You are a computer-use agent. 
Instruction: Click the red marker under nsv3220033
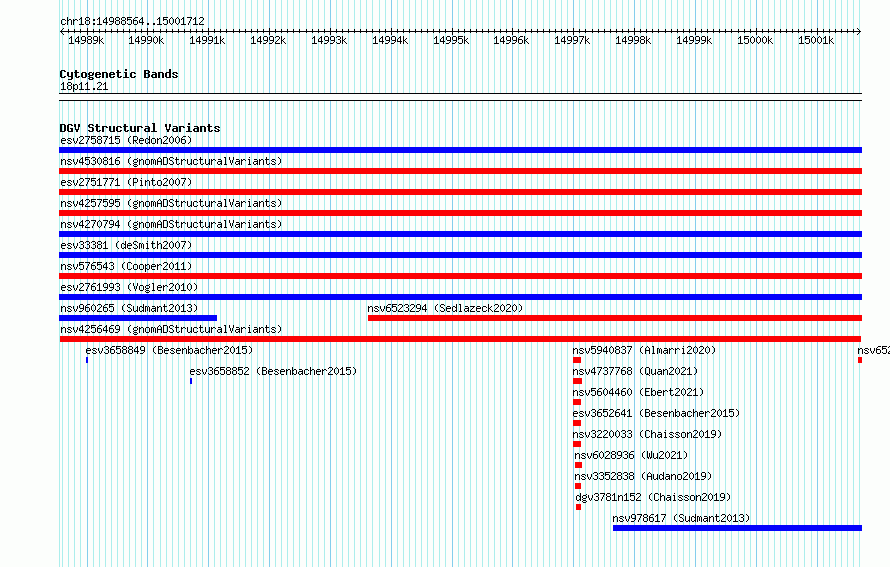pos(577,444)
